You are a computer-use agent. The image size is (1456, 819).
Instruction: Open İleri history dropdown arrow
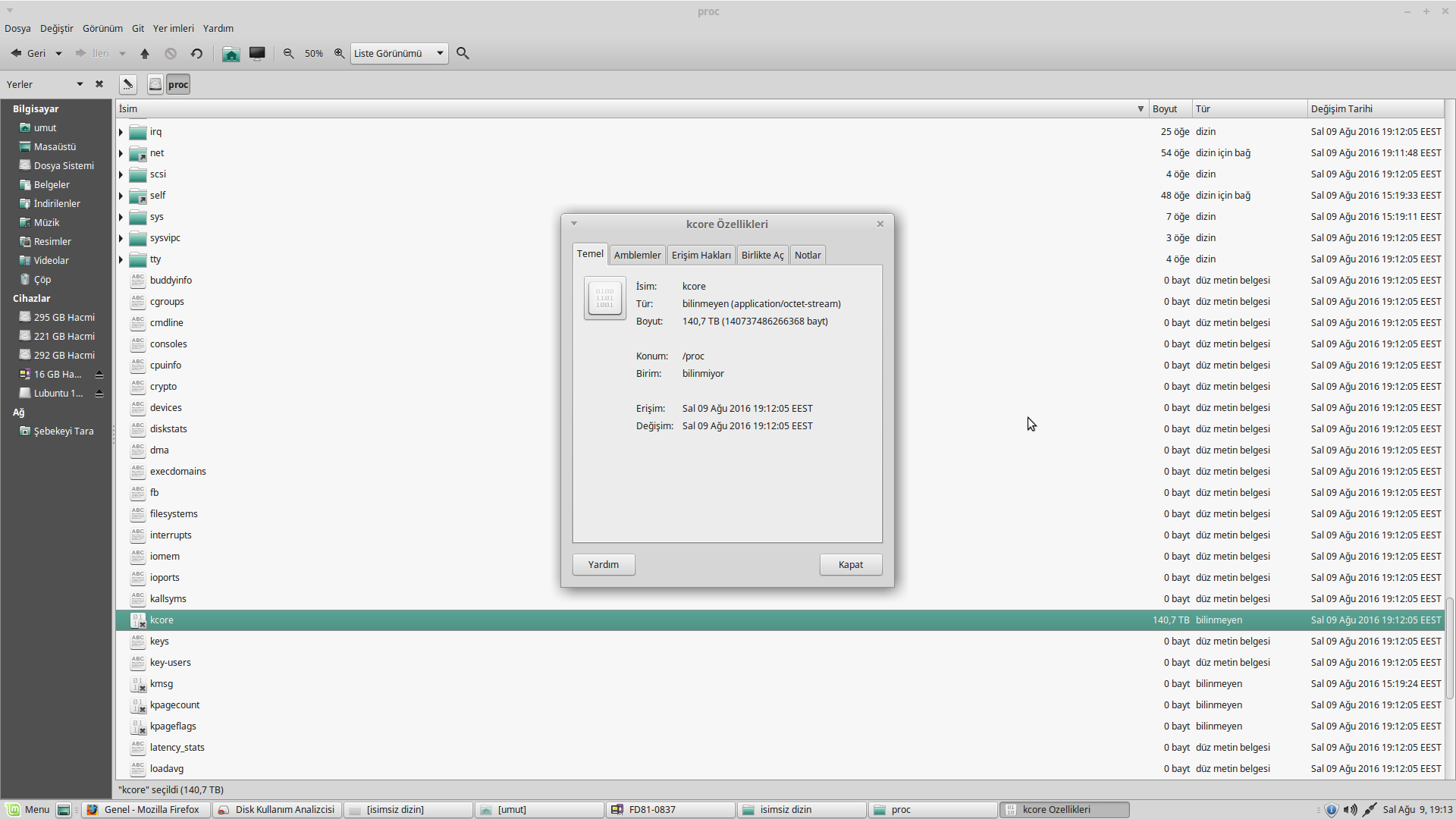(x=122, y=54)
